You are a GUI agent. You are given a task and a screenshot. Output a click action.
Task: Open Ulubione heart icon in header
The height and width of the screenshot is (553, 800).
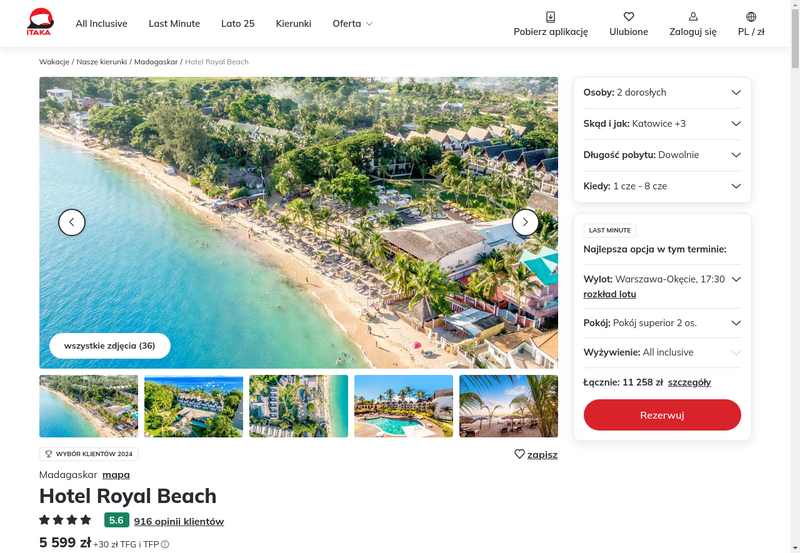629,17
